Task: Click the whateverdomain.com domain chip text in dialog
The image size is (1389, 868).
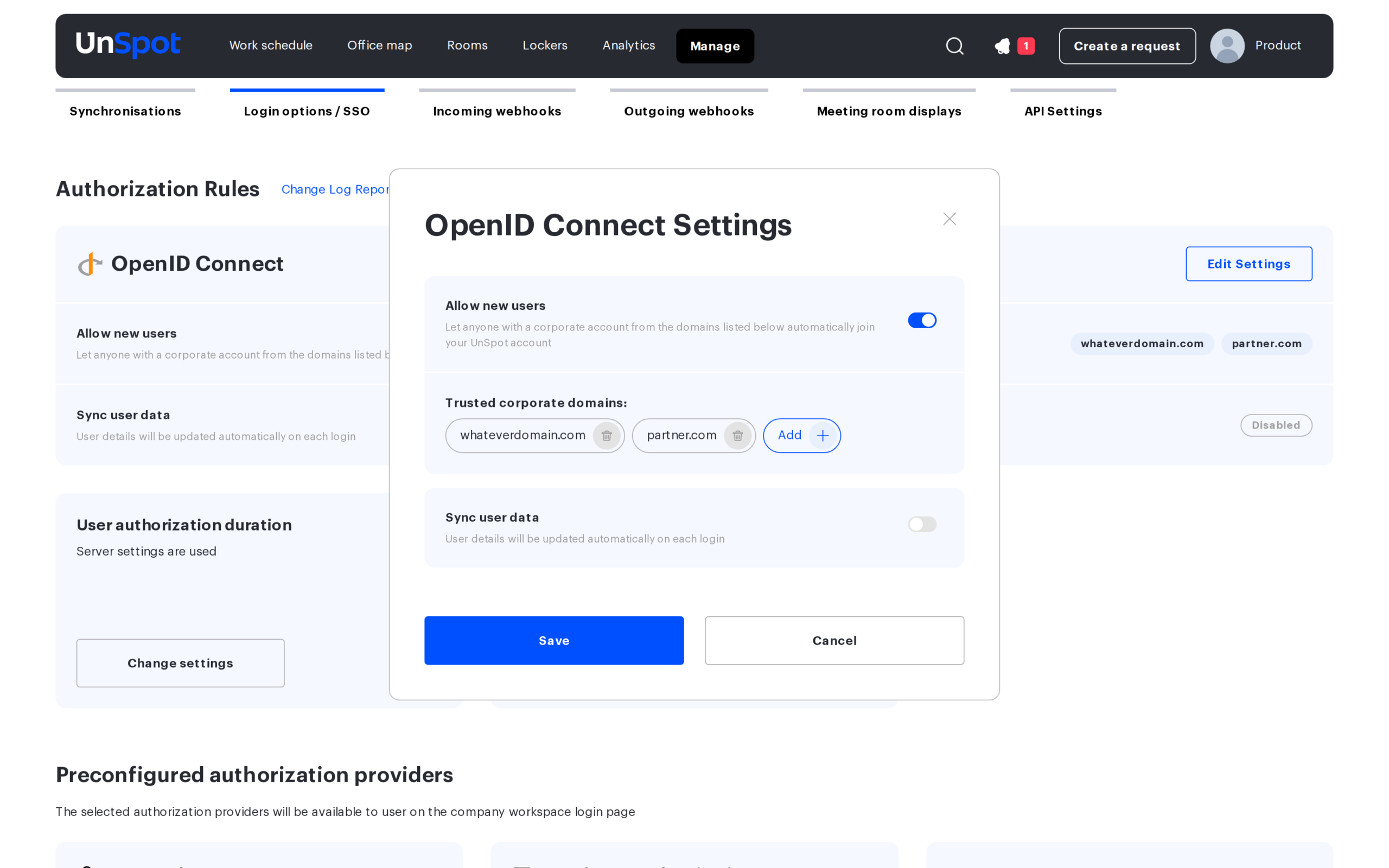Action: click(x=523, y=435)
